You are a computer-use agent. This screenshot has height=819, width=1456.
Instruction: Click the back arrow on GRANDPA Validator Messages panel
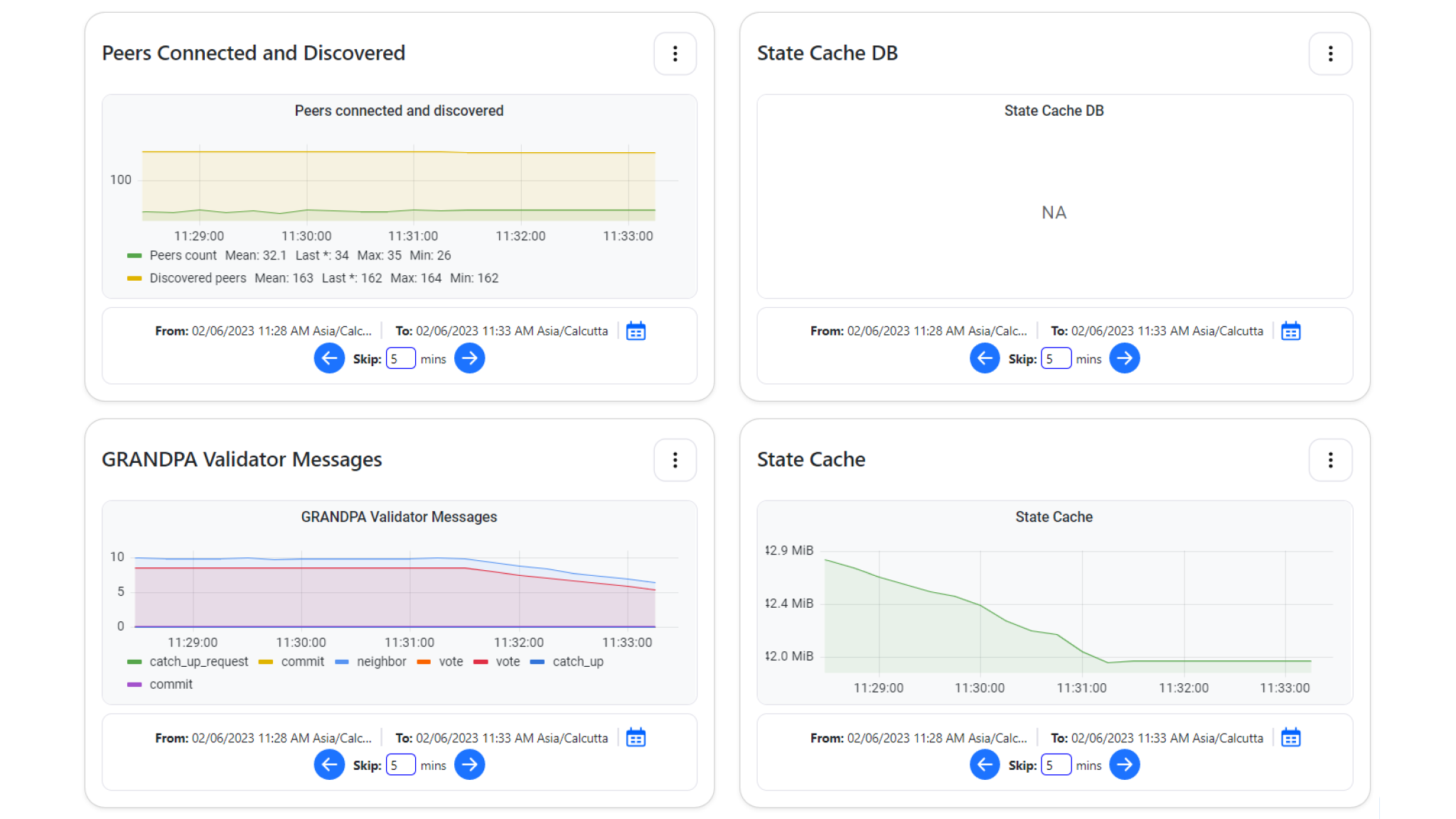329,764
